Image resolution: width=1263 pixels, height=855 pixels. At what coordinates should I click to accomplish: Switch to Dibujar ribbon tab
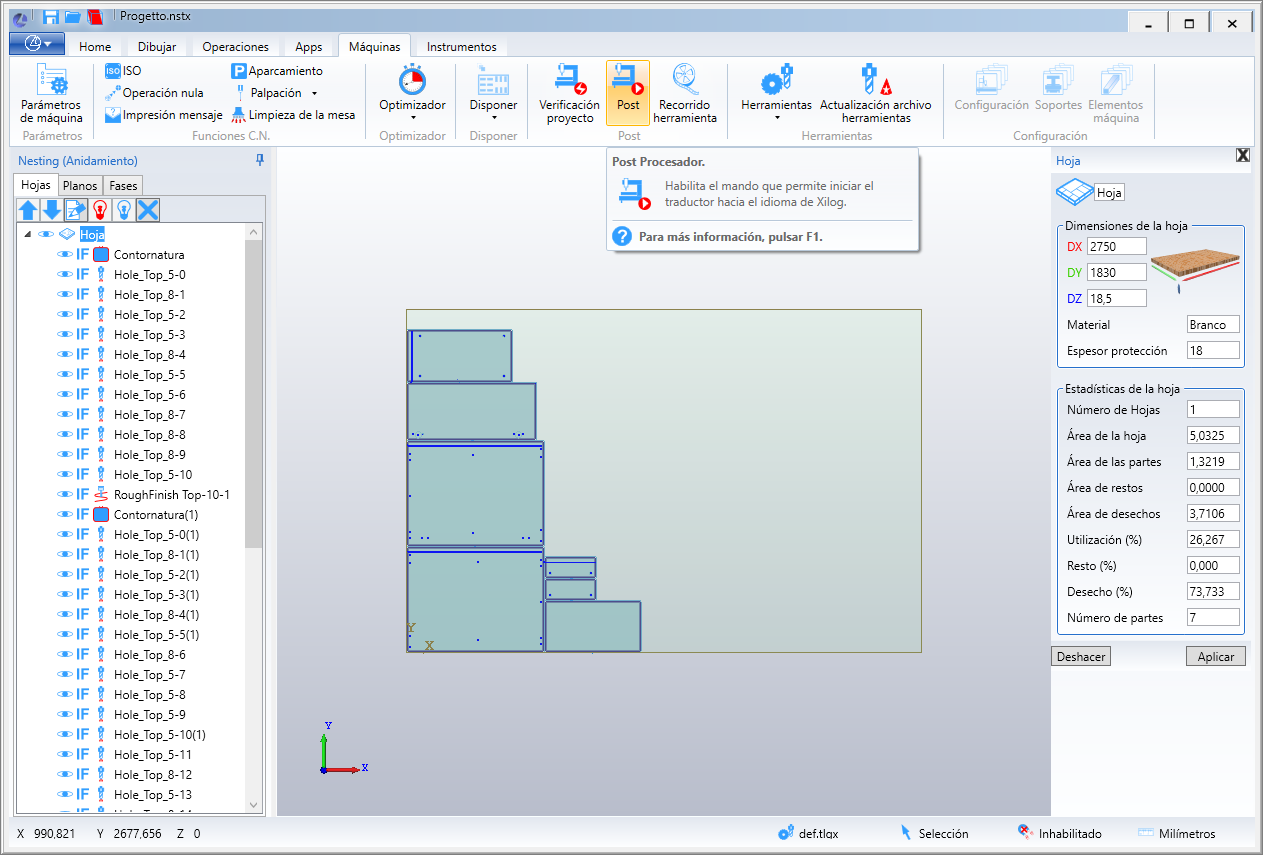click(x=157, y=47)
